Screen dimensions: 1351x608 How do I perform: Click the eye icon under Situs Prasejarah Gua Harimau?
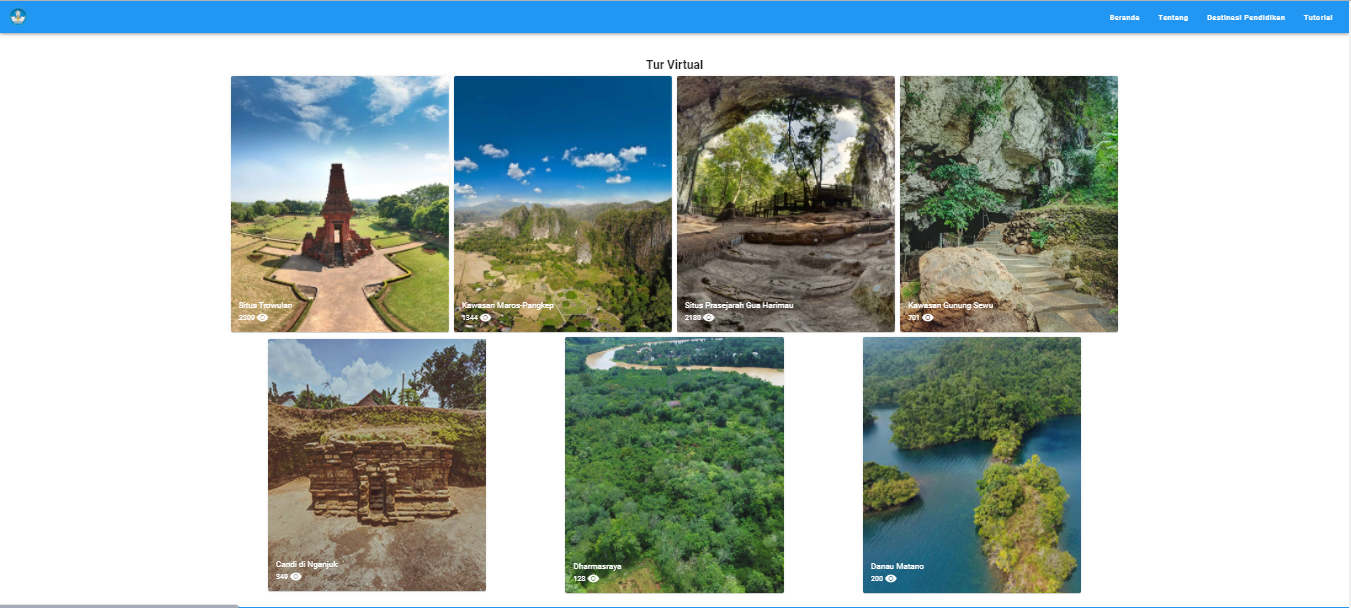709,317
